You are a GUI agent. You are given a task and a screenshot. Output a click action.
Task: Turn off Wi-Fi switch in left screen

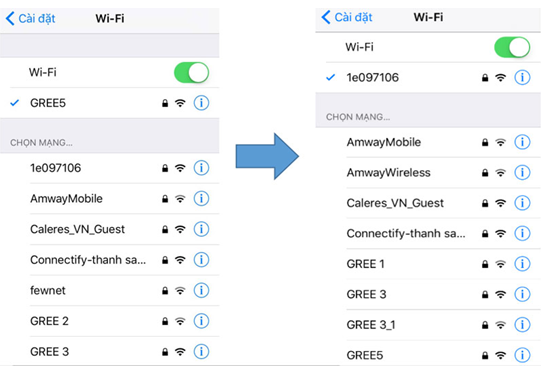[191, 72]
